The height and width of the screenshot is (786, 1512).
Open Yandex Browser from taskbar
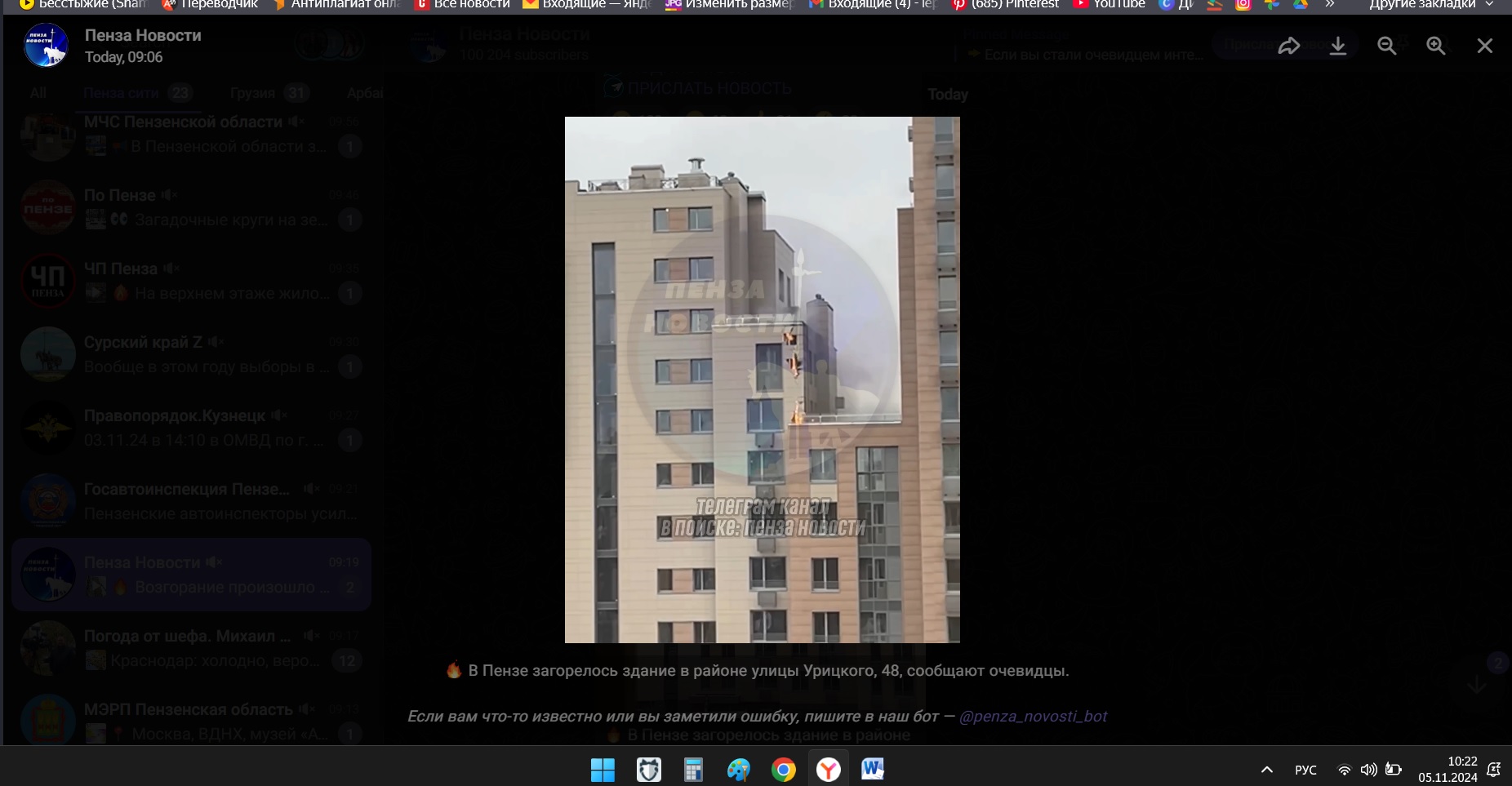[828, 769]
